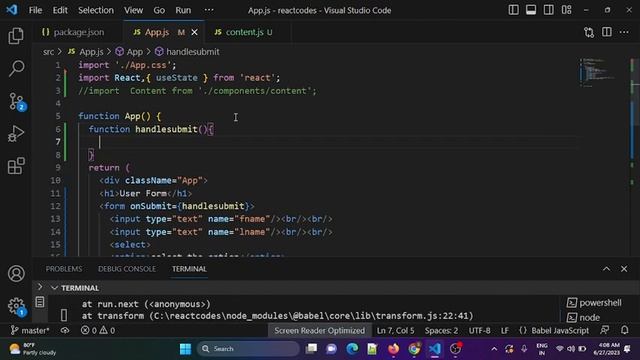The height and width of the screenshot is (360, 640).
Task: Open Microsoft Edge from taskbar
Action: coord(352,349)
